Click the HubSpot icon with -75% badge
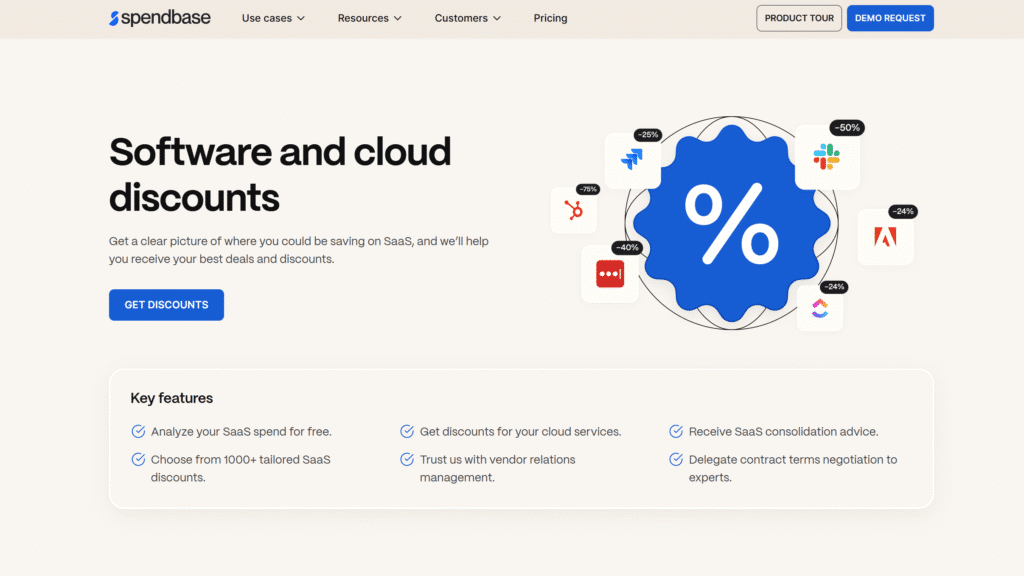The image size is (1024, 576). (x=574, y=211)
